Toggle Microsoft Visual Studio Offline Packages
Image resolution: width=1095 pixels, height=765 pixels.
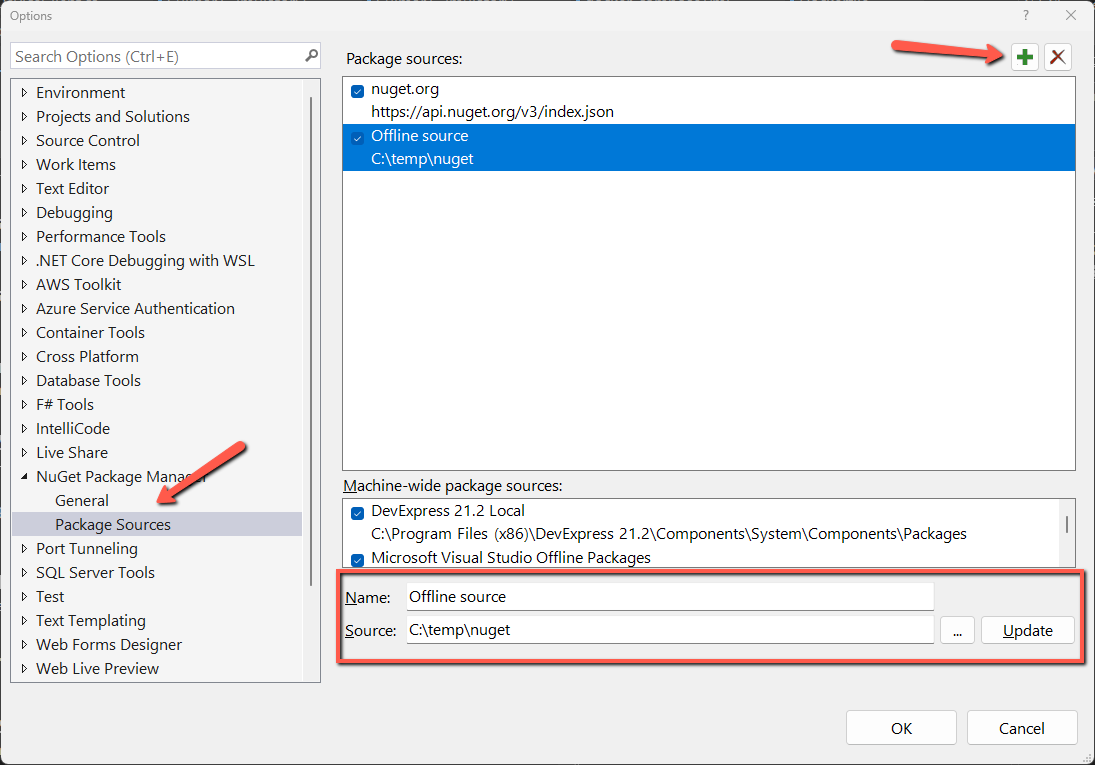pyautogui.click(x=357, y=559)
